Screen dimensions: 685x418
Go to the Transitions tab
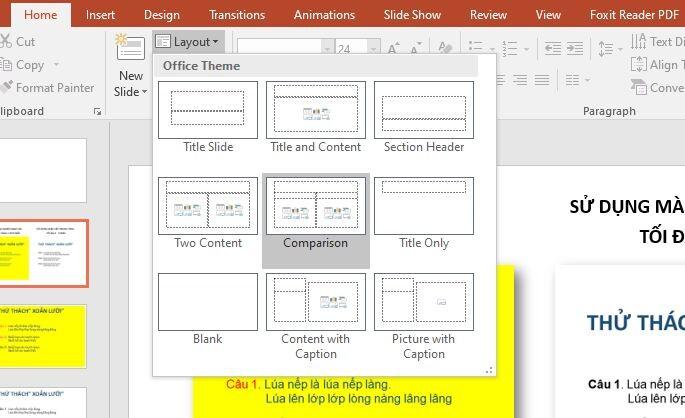pyautogui.click(x=237, y=15)
